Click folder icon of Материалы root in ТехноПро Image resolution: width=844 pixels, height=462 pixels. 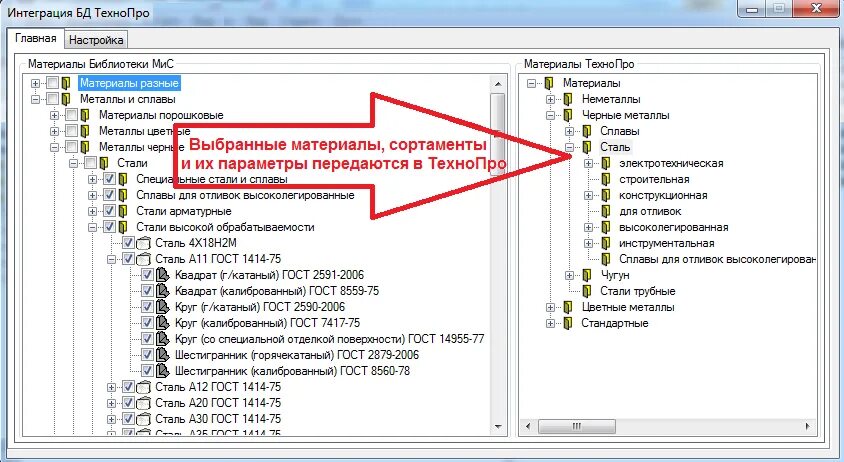(x=549, y=83)
